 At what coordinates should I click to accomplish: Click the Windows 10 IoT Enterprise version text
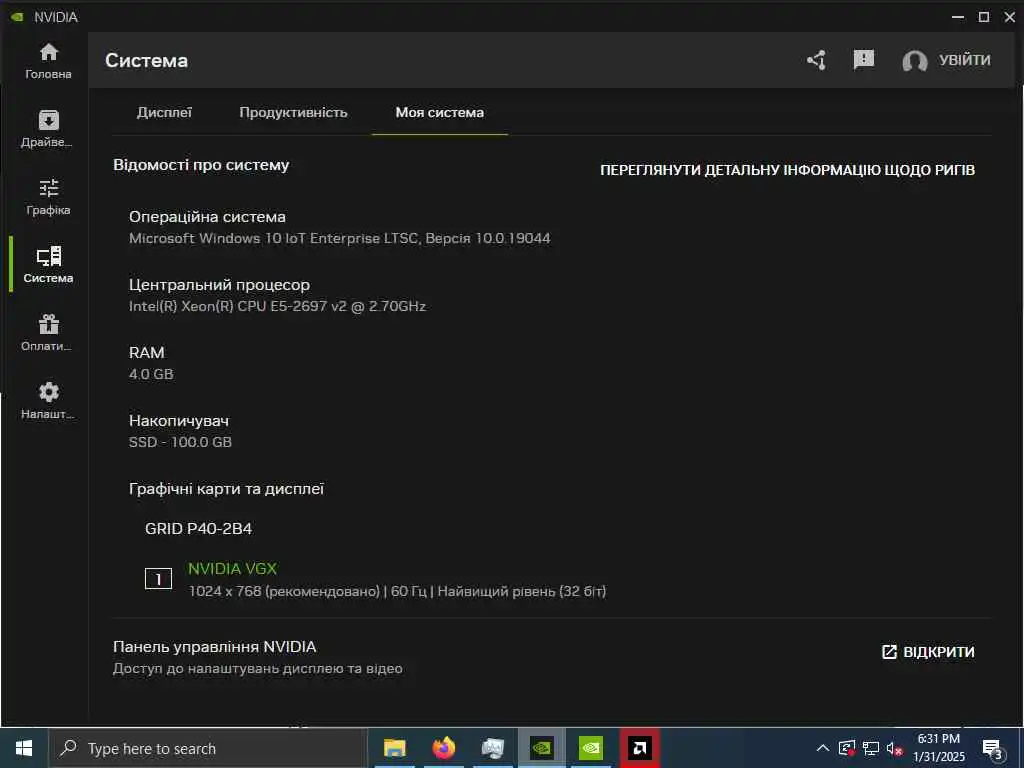pos(340,238)
